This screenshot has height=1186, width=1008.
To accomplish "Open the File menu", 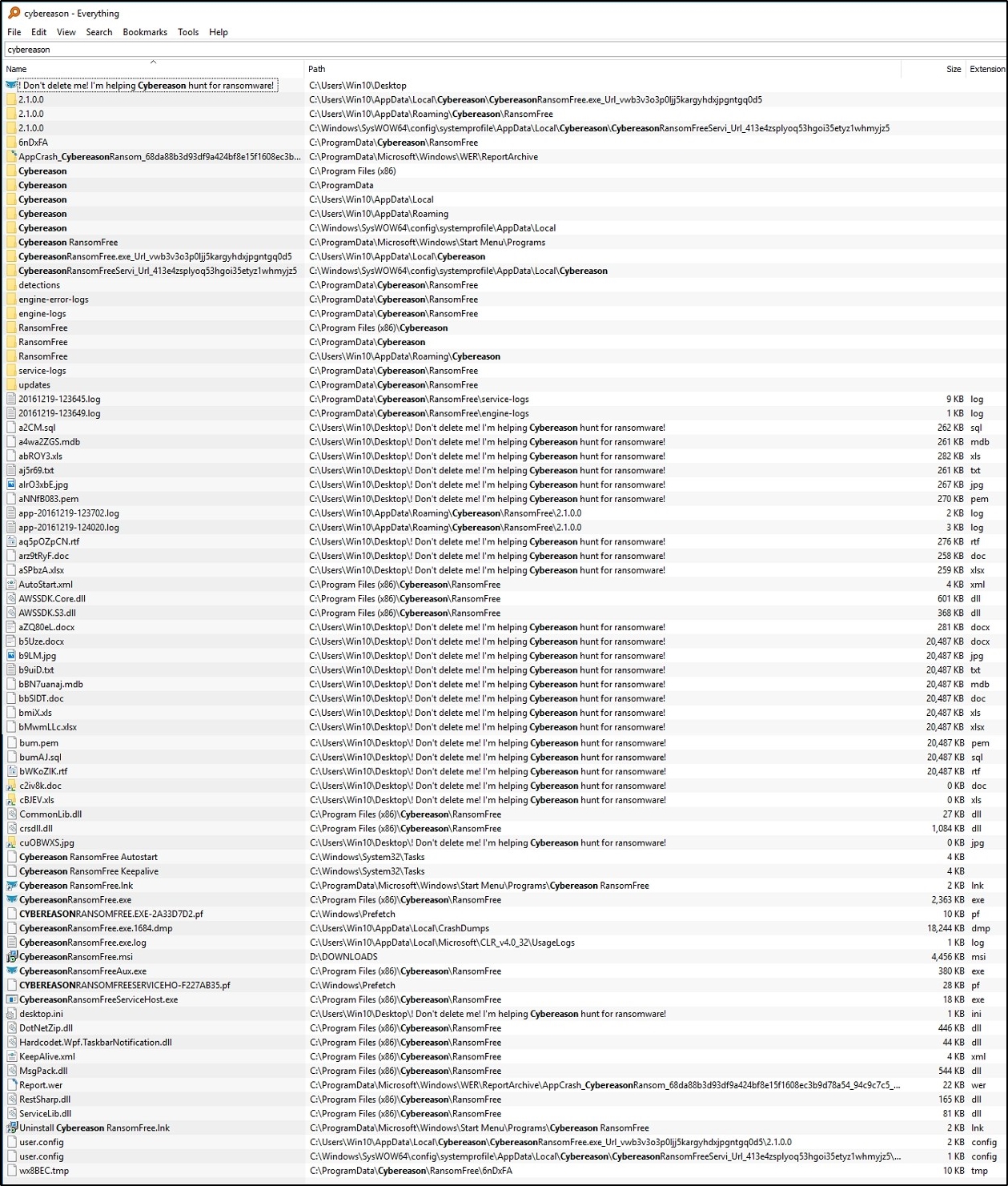I will point(14,32).
